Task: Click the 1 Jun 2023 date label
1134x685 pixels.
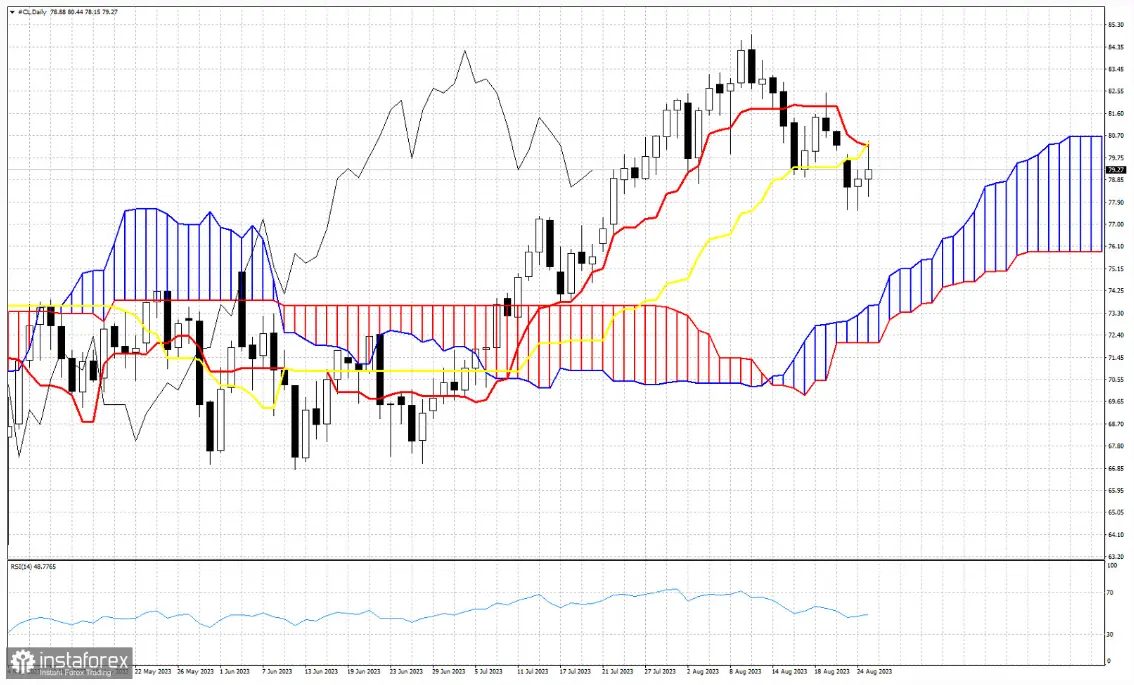Action: click(x=235, y=672)
